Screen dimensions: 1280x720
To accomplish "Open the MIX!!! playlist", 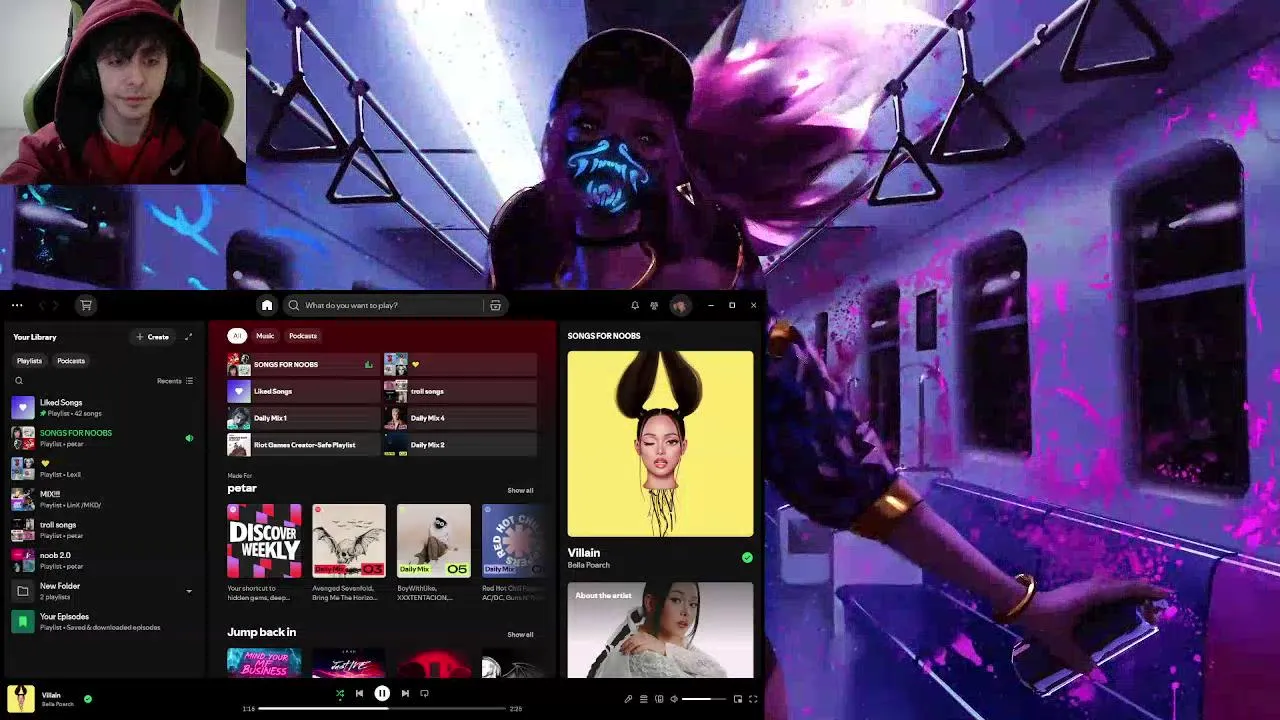I will 105,499.
